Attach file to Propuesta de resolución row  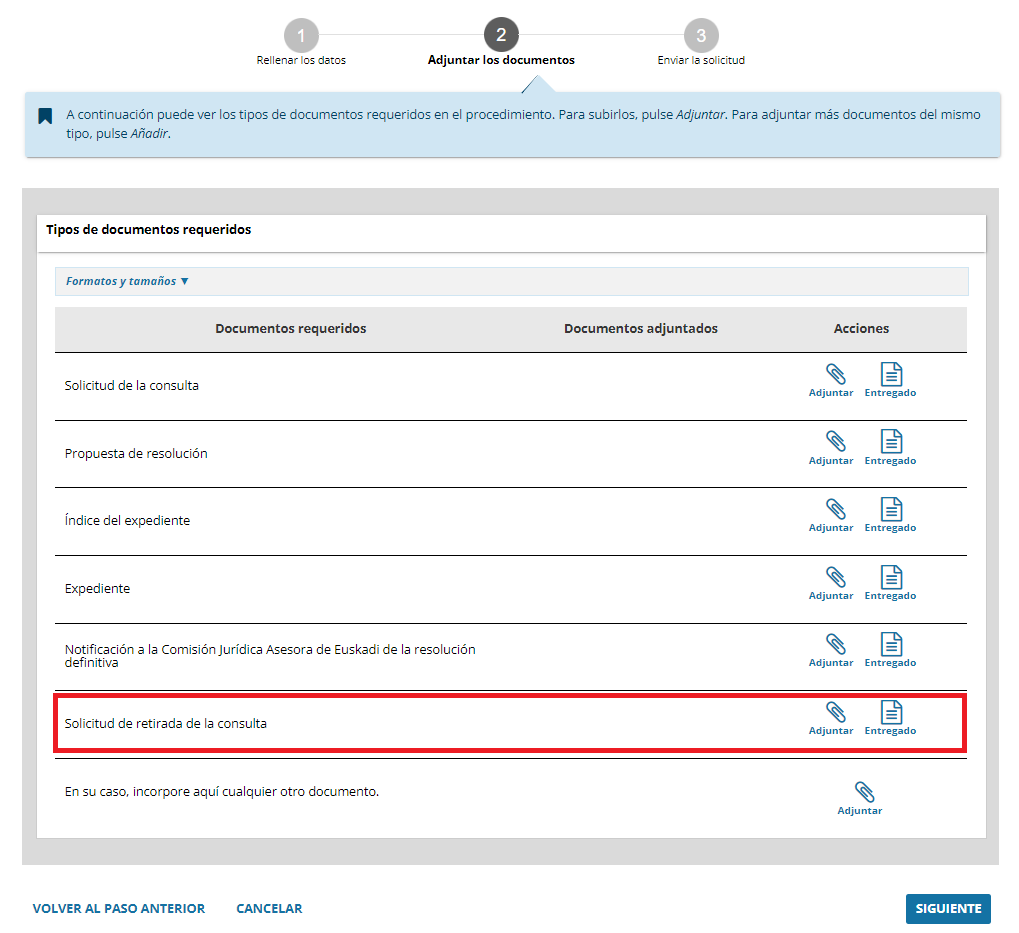(x=831, y=447)
